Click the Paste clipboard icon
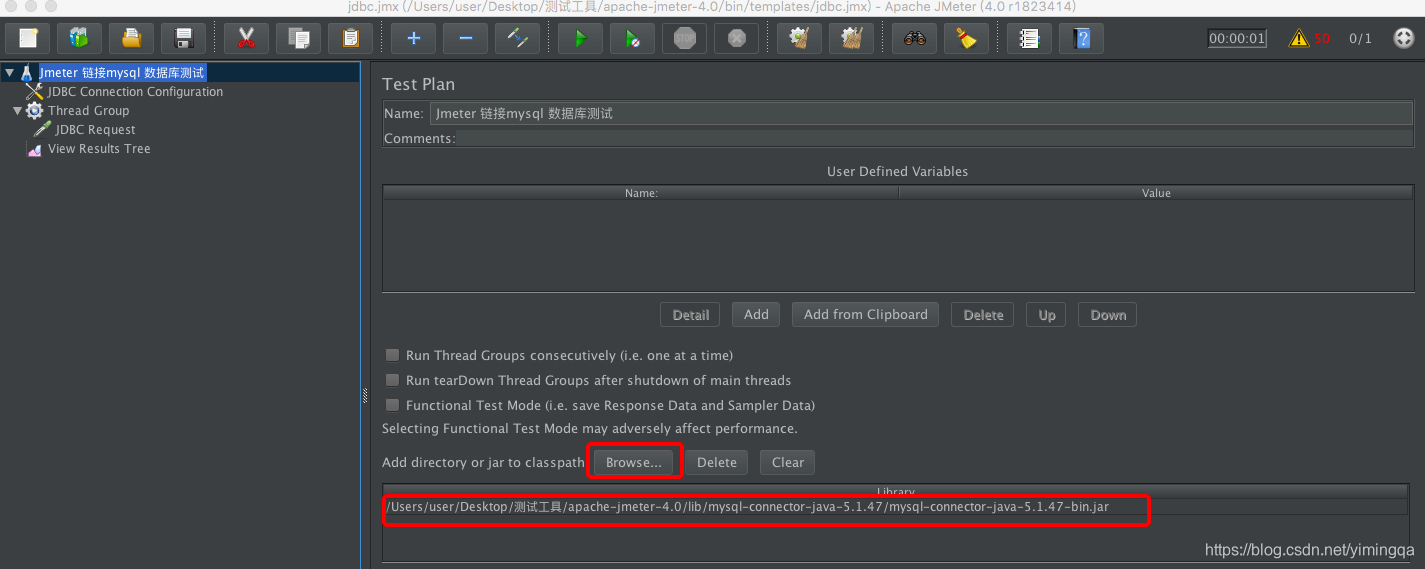 [350, 39]
